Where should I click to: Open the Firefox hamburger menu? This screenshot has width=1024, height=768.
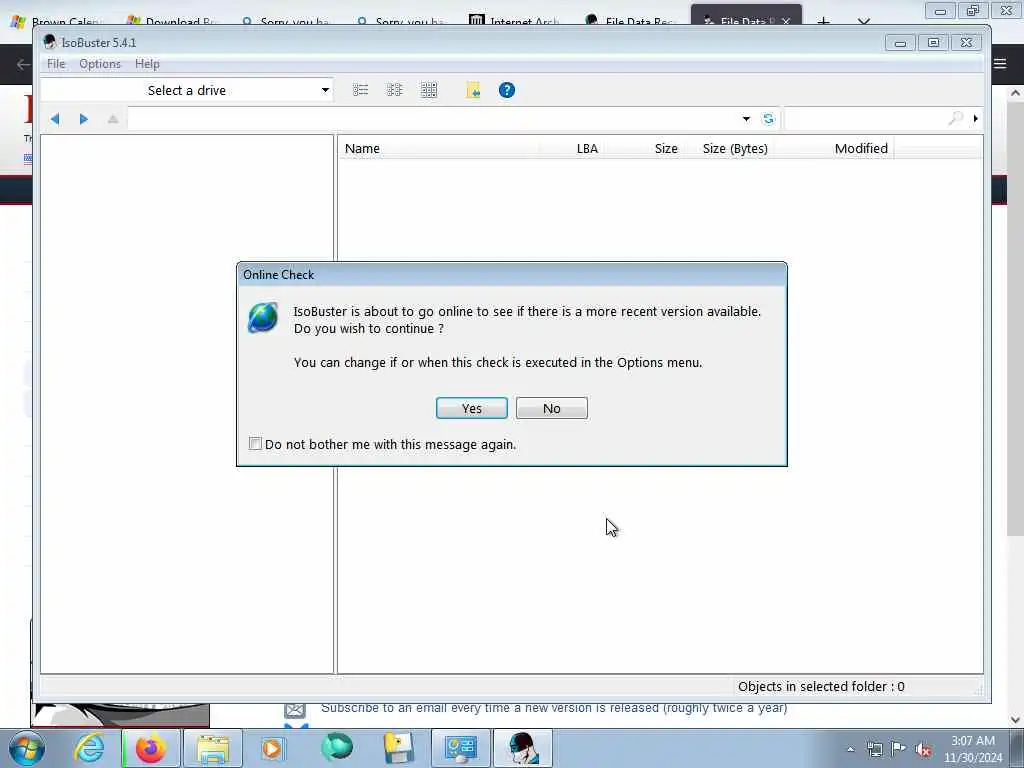click(x=1000, y=63)
